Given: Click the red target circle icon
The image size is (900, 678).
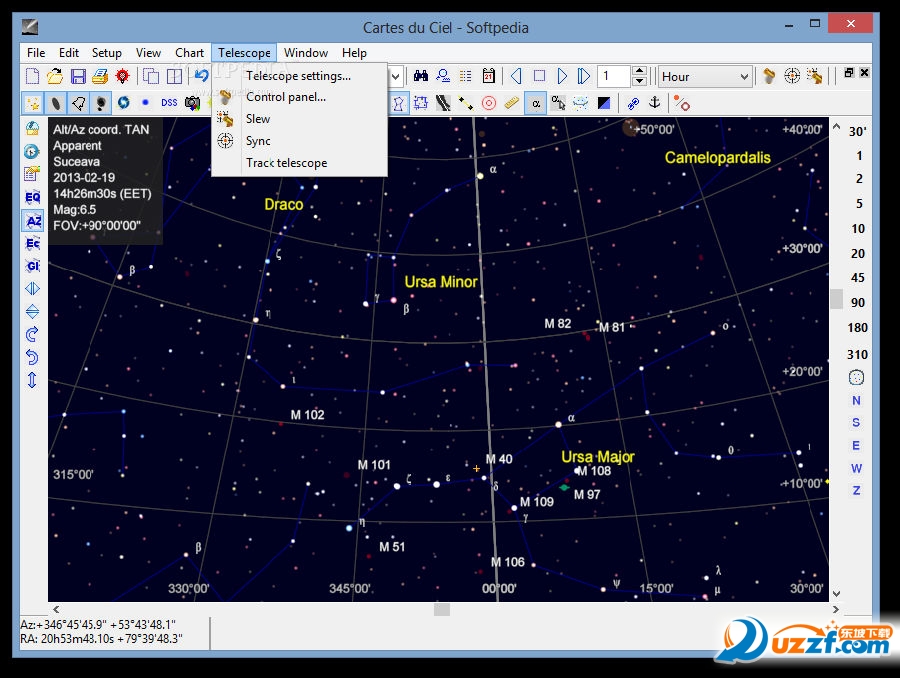Looking at the screenshot, I should [489, 103].
